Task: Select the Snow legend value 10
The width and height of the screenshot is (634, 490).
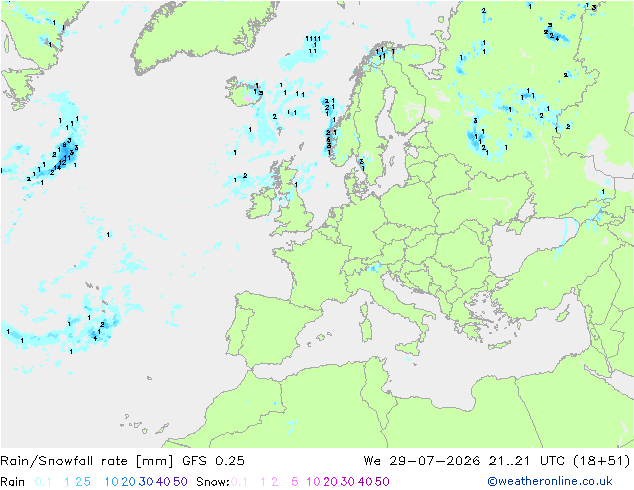Action: tap(313, 482)
